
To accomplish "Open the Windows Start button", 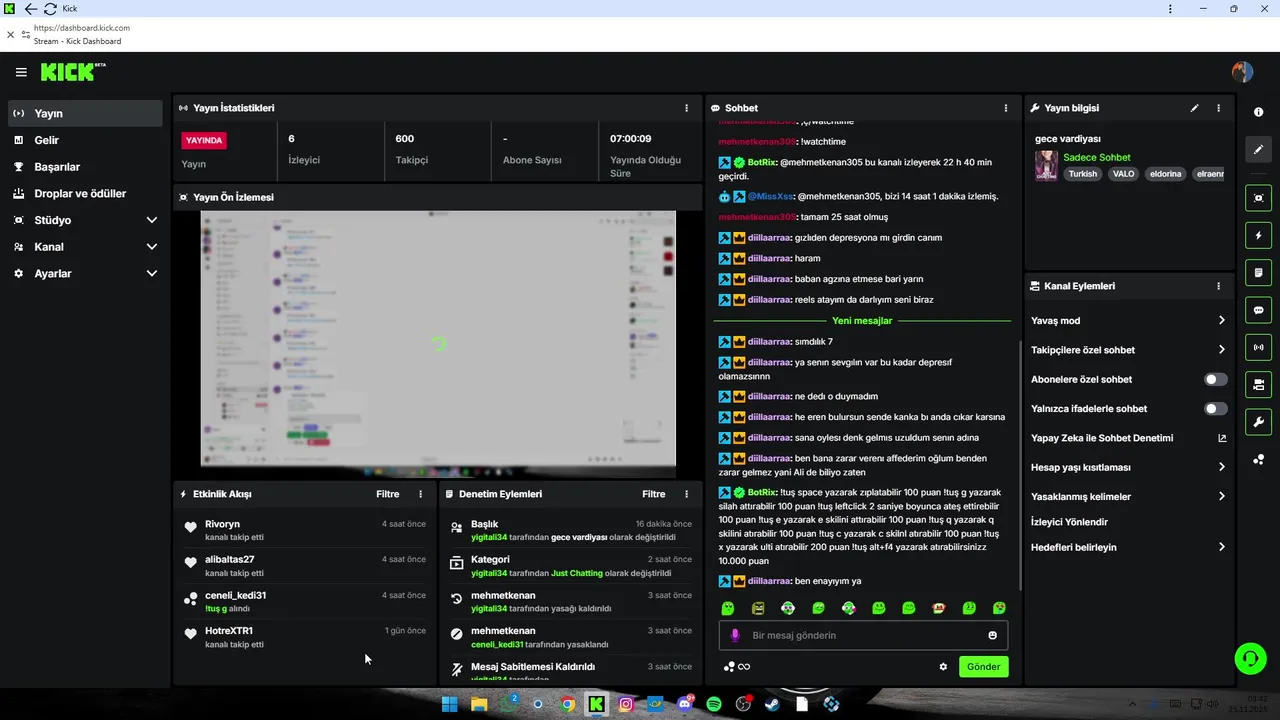I will [450, 704].
